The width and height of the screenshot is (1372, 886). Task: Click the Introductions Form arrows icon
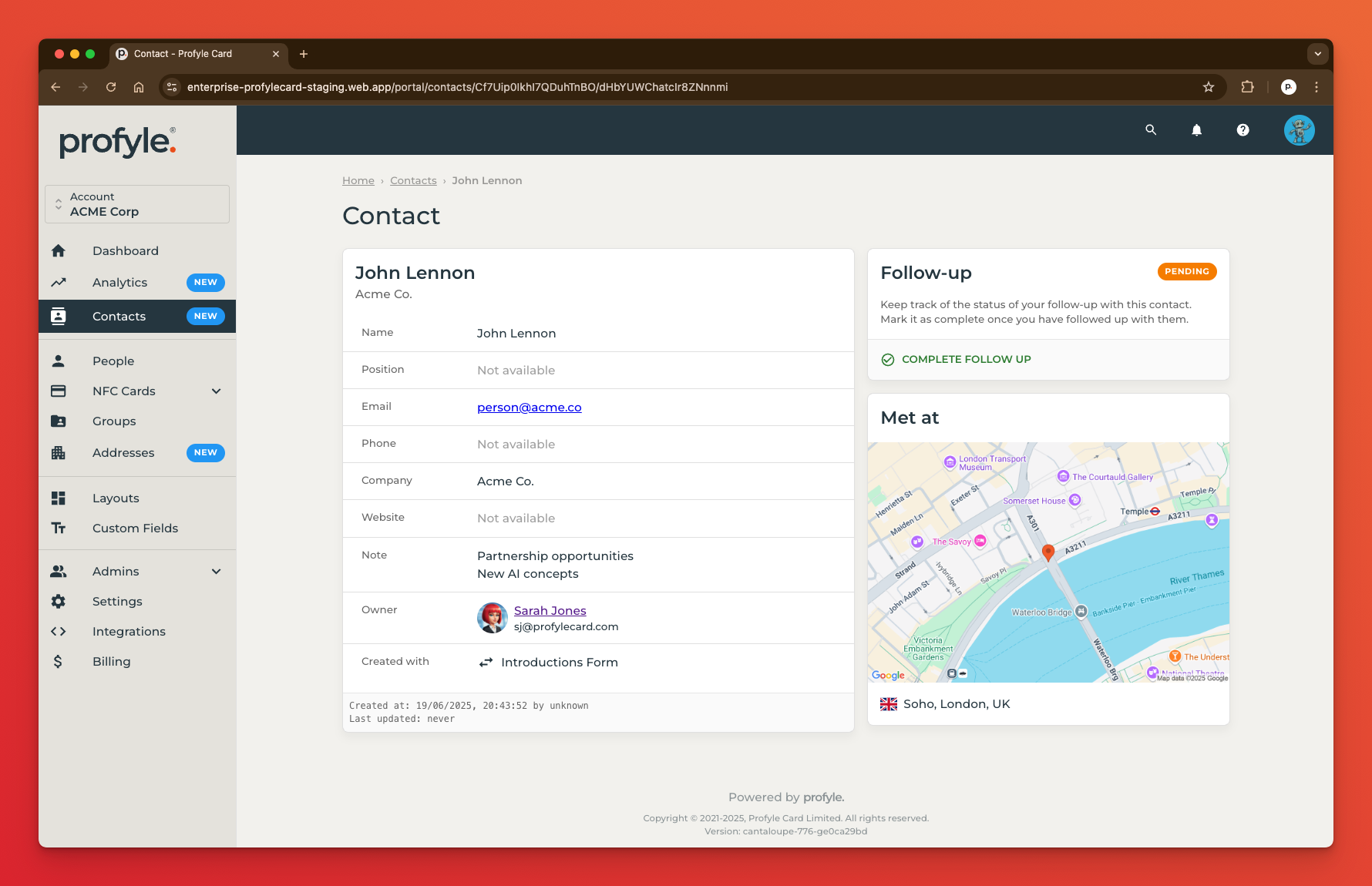[x=486, y=663]
